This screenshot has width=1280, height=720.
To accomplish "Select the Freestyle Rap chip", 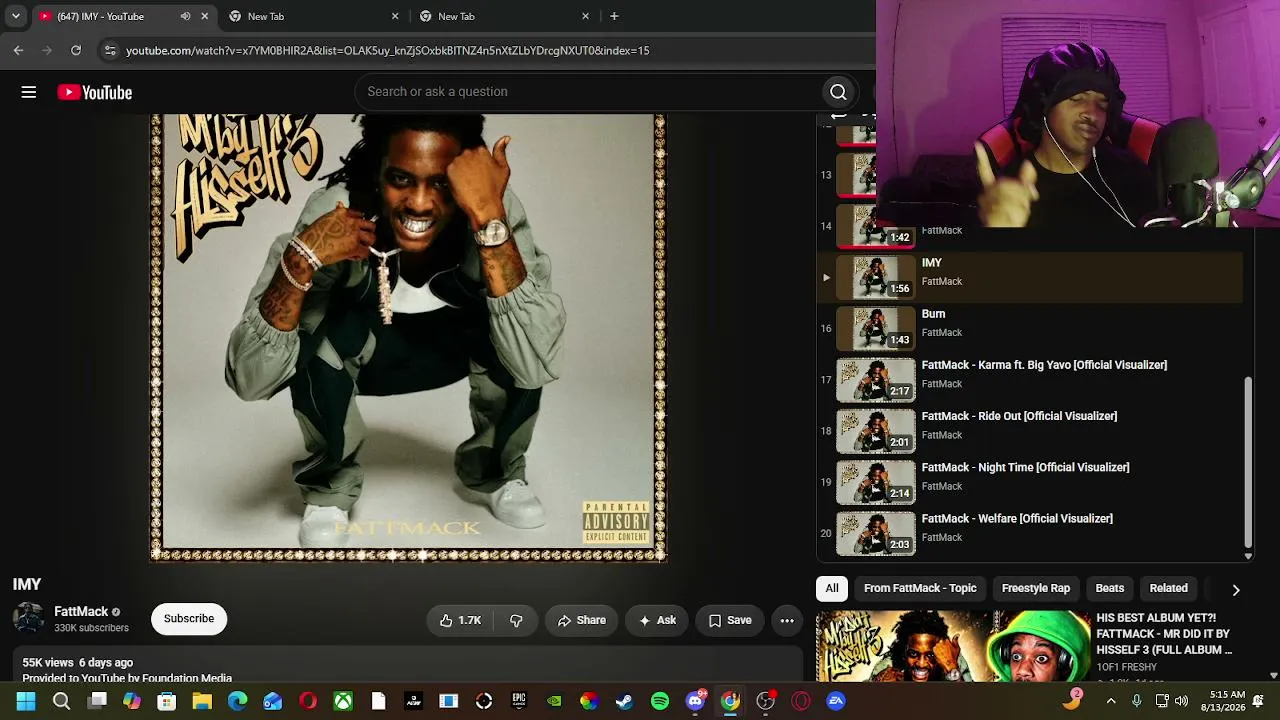I will [1036, 588].
